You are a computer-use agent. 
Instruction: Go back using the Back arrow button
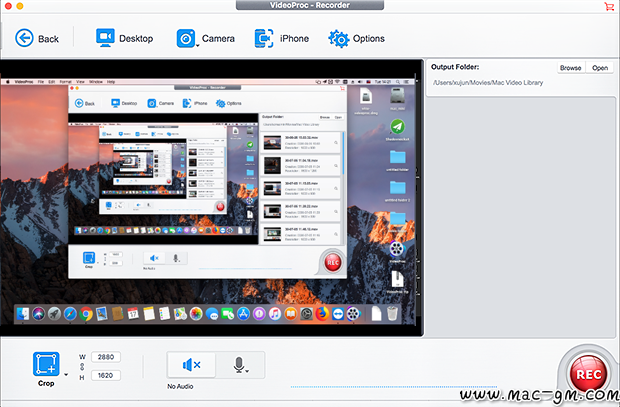(x=37, y=38)
